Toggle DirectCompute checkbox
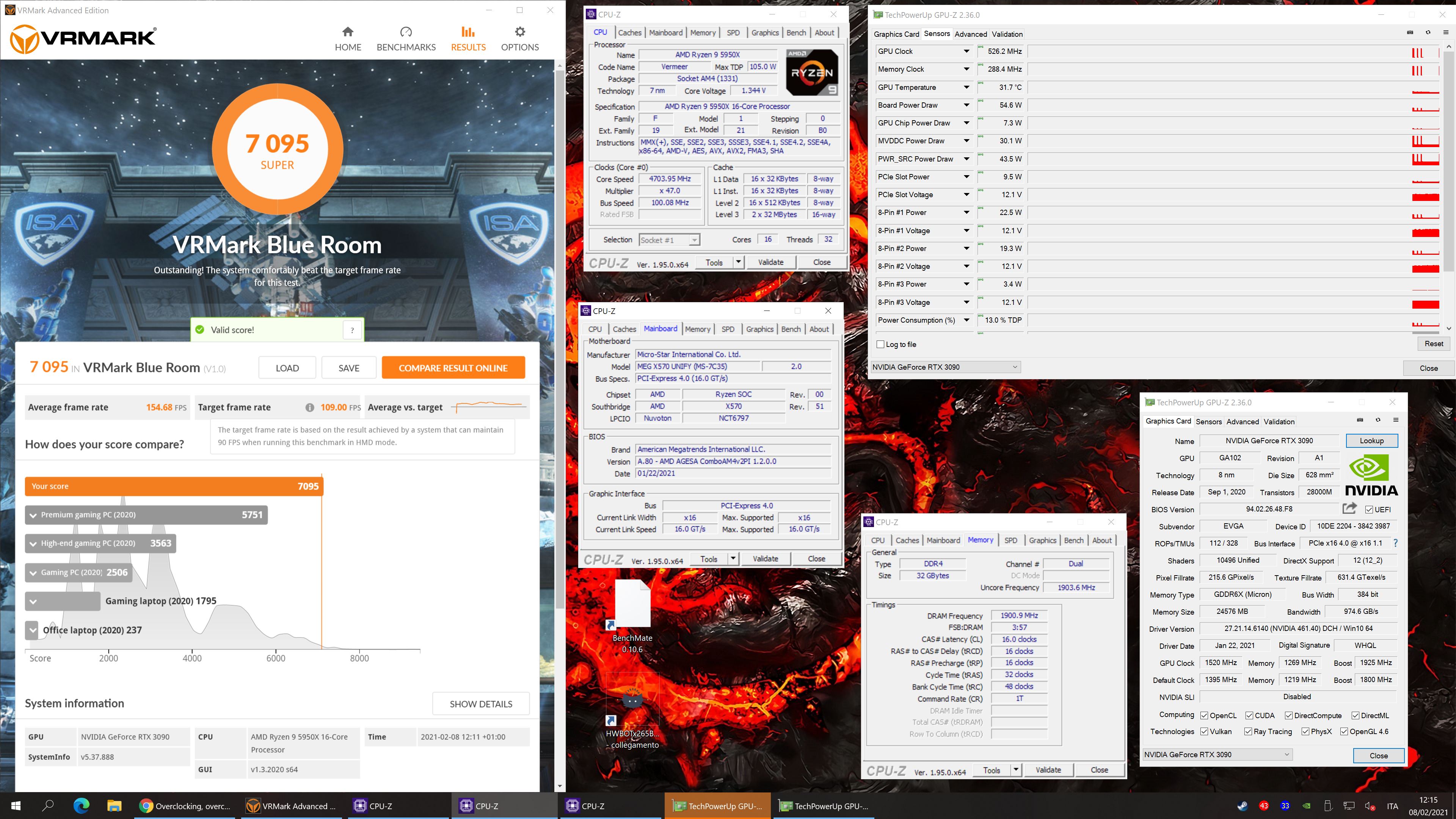The height and width of the screenshot is (819, 1456). click(x=1289, y=715)
